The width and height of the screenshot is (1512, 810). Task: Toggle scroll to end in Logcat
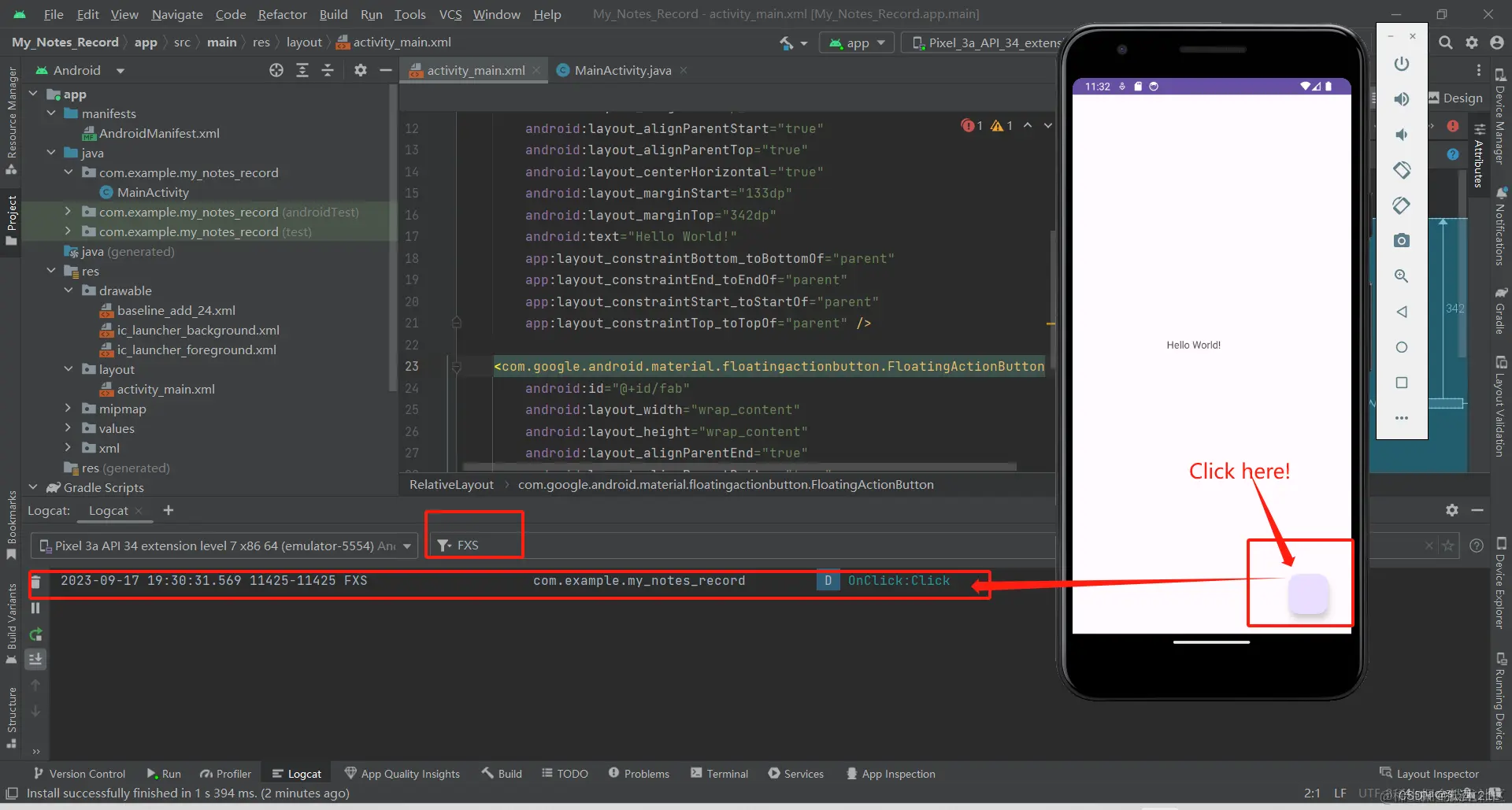point(36,659)
